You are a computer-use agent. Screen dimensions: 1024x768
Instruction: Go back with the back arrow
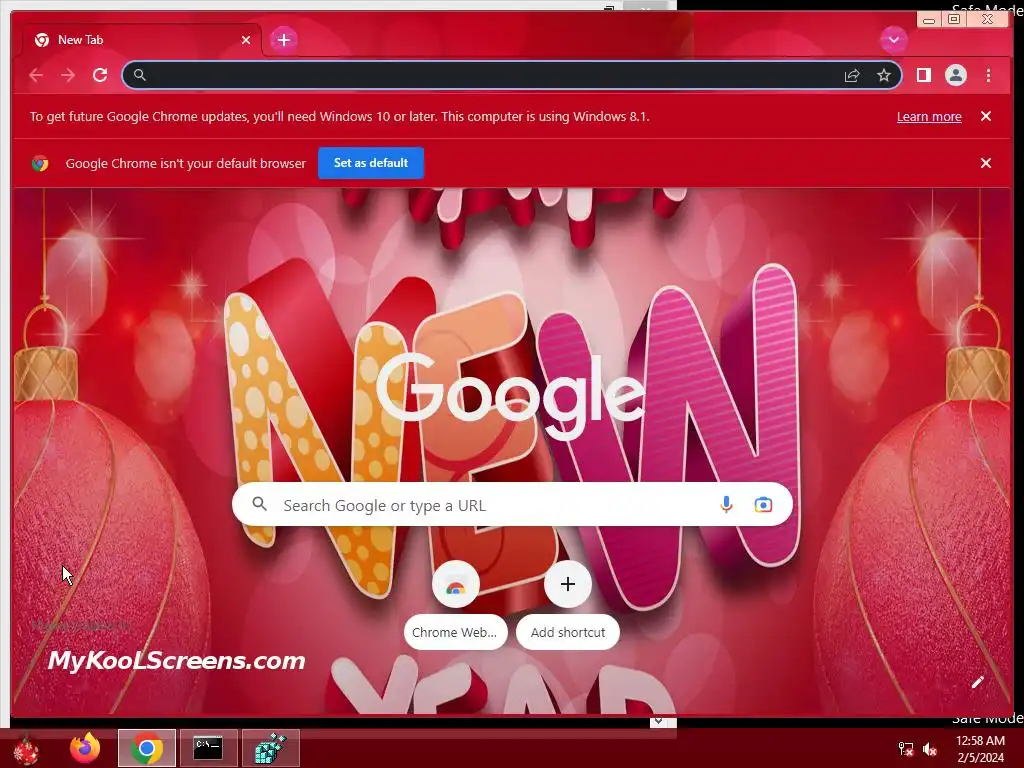(36, 75)
